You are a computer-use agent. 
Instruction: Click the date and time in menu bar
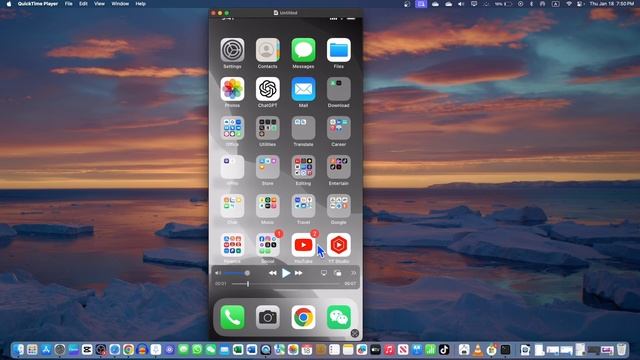click(612, 4)
